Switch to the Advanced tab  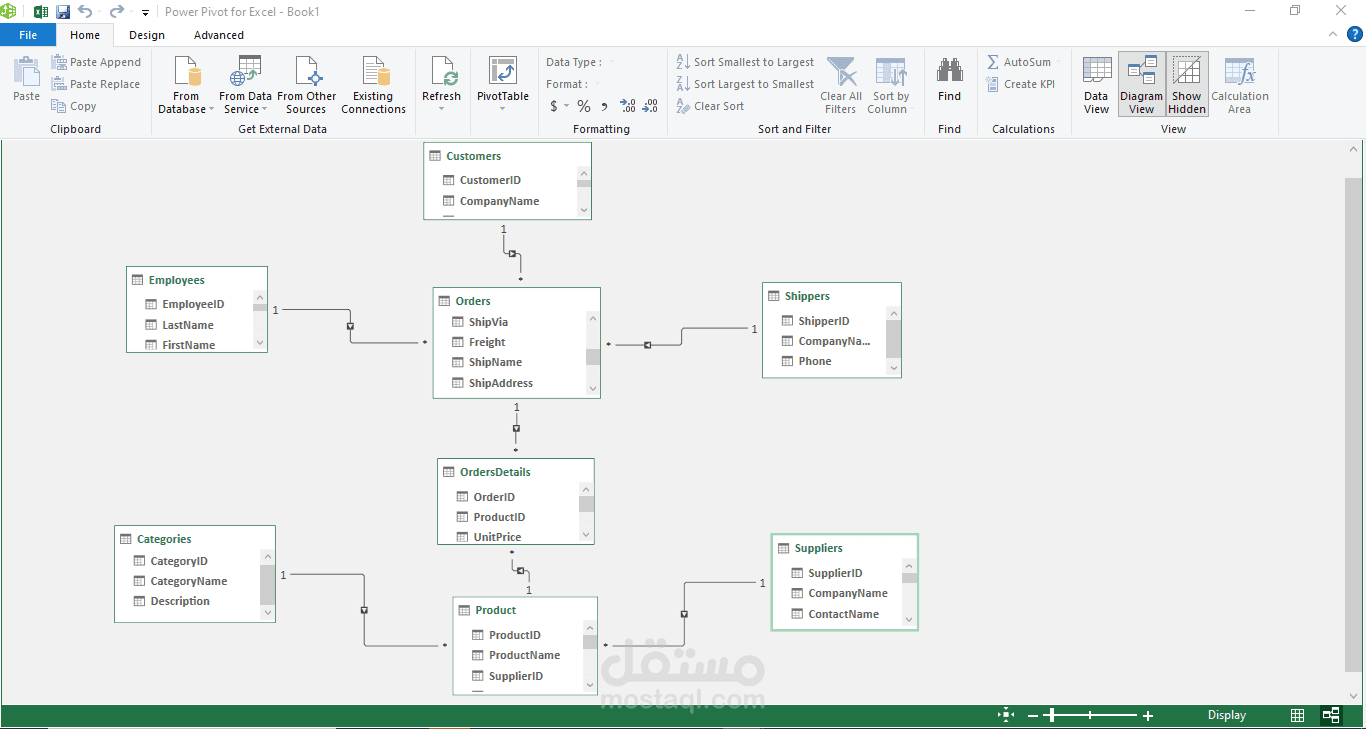click(219, 35)
